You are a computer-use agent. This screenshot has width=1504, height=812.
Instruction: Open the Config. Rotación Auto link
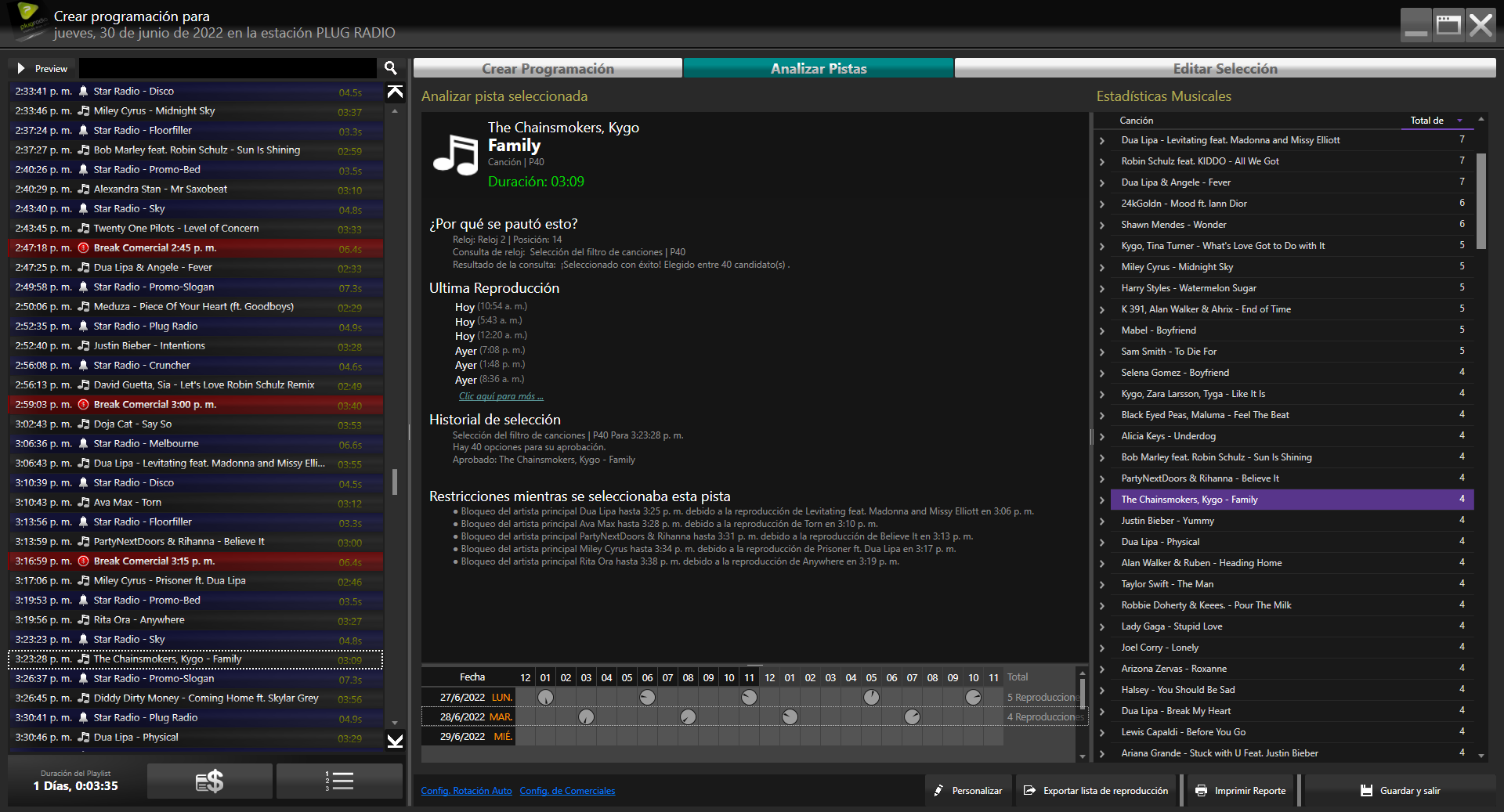466,791
